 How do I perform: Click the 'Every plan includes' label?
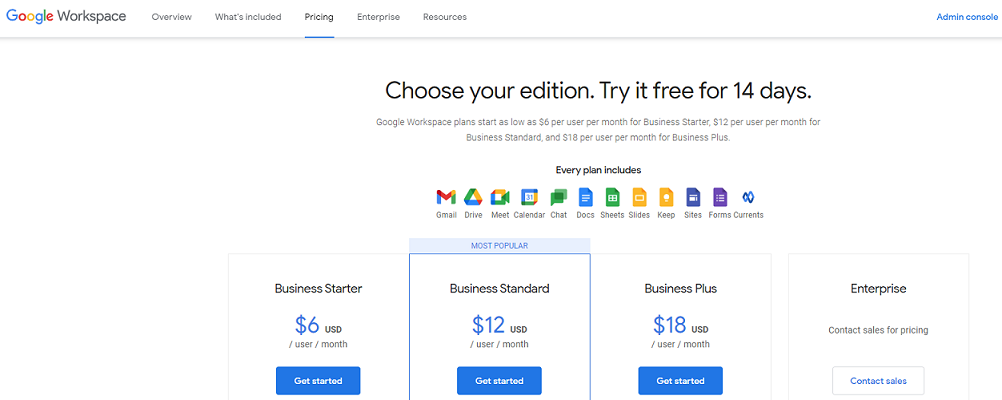(598, 170)
